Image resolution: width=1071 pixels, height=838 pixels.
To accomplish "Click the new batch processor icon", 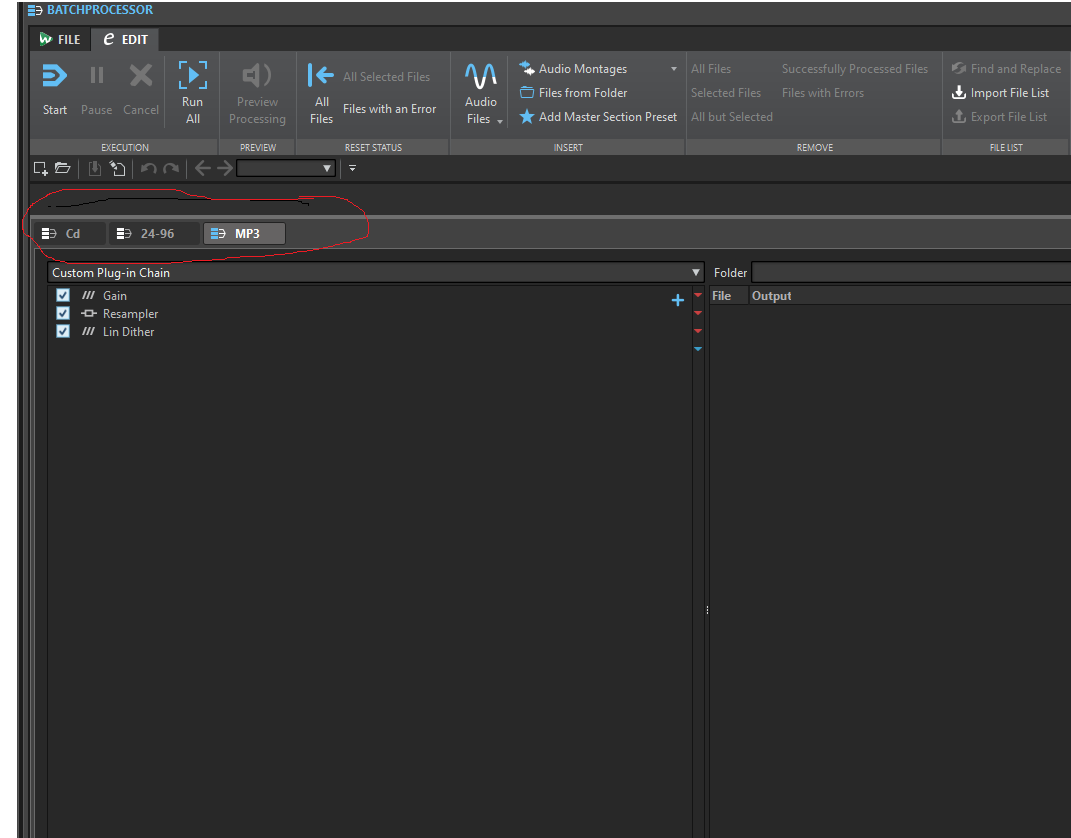I will click(x=40, y=168).
